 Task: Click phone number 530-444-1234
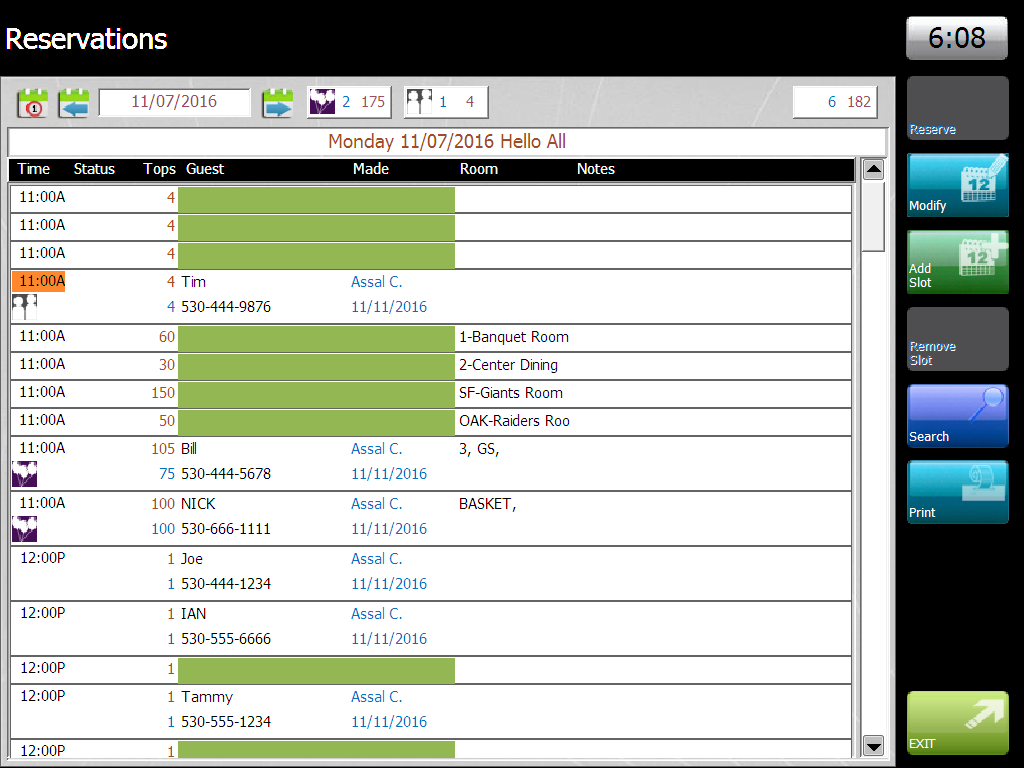(x=226, y=584)
